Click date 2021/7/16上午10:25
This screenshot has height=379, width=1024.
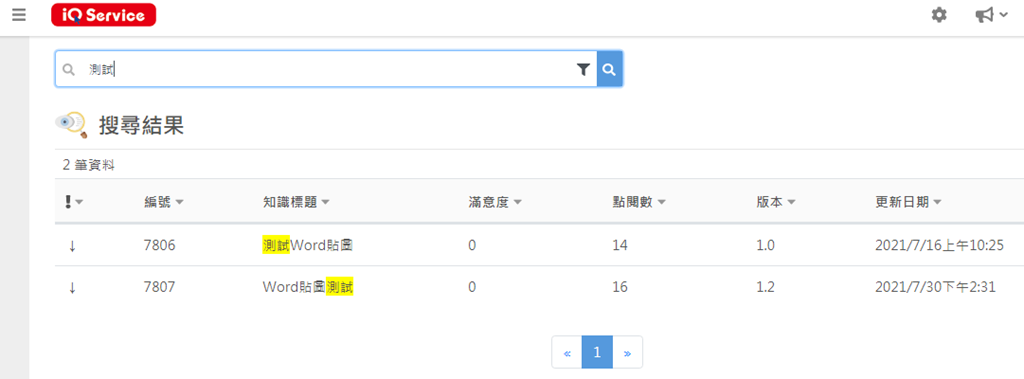pyautogui.click(x=939, y=246)
